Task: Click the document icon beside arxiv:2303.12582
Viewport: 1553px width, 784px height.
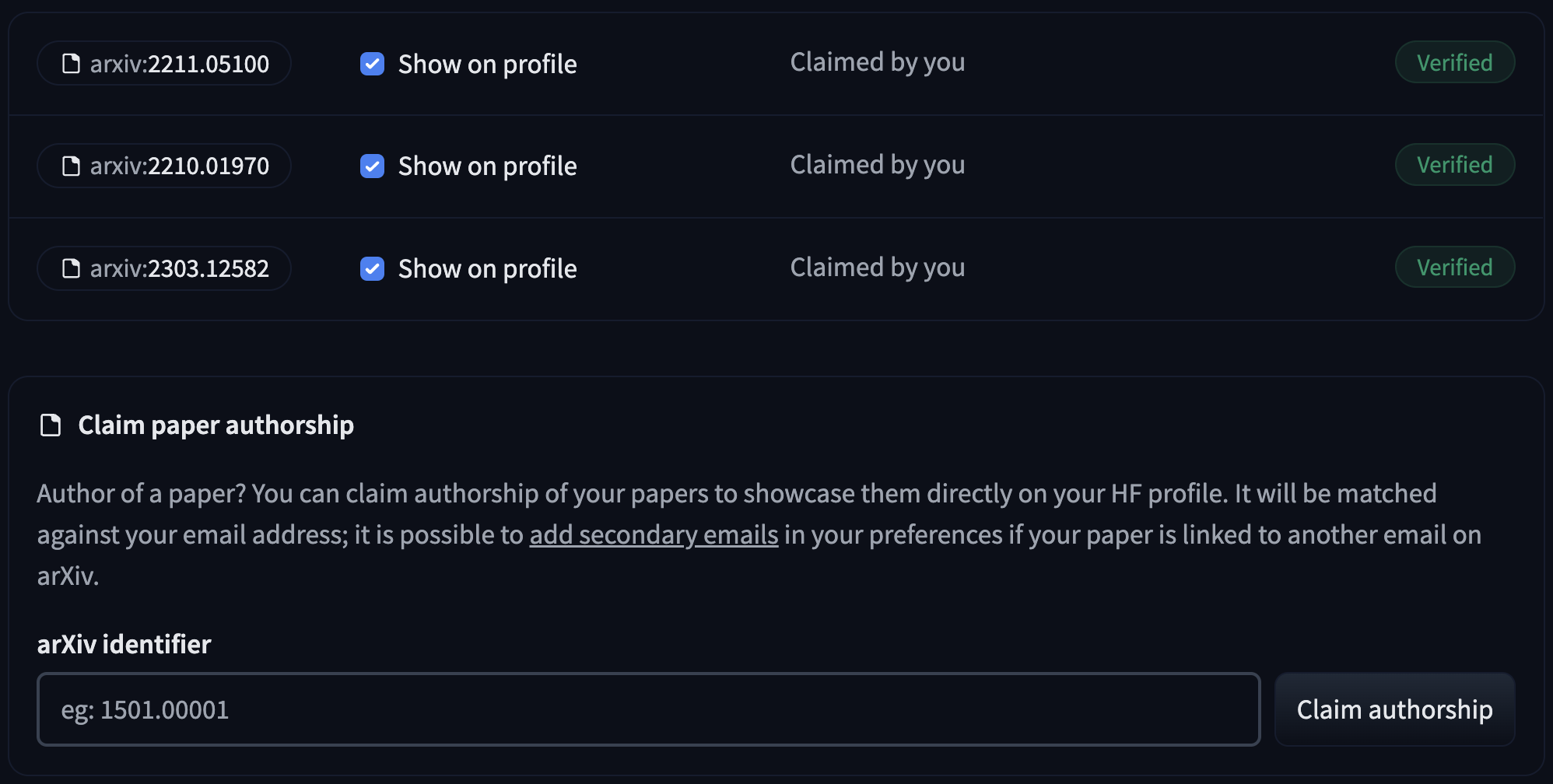Action: (x=71, y=268)
